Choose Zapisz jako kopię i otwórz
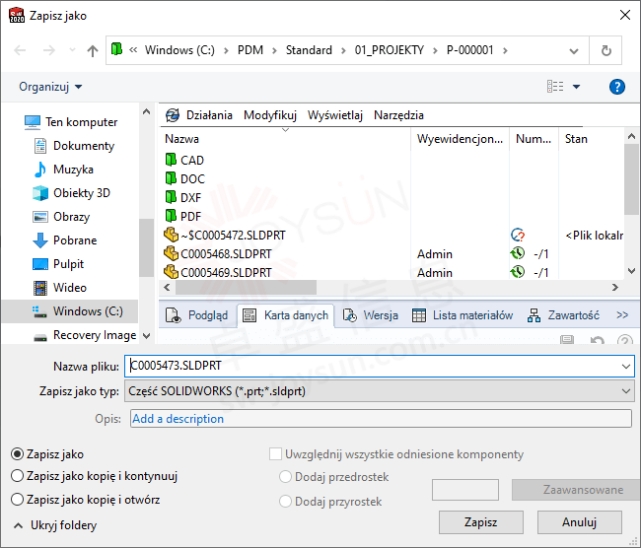Viewport: 641px width, 548px height. [x=17, y=499]
